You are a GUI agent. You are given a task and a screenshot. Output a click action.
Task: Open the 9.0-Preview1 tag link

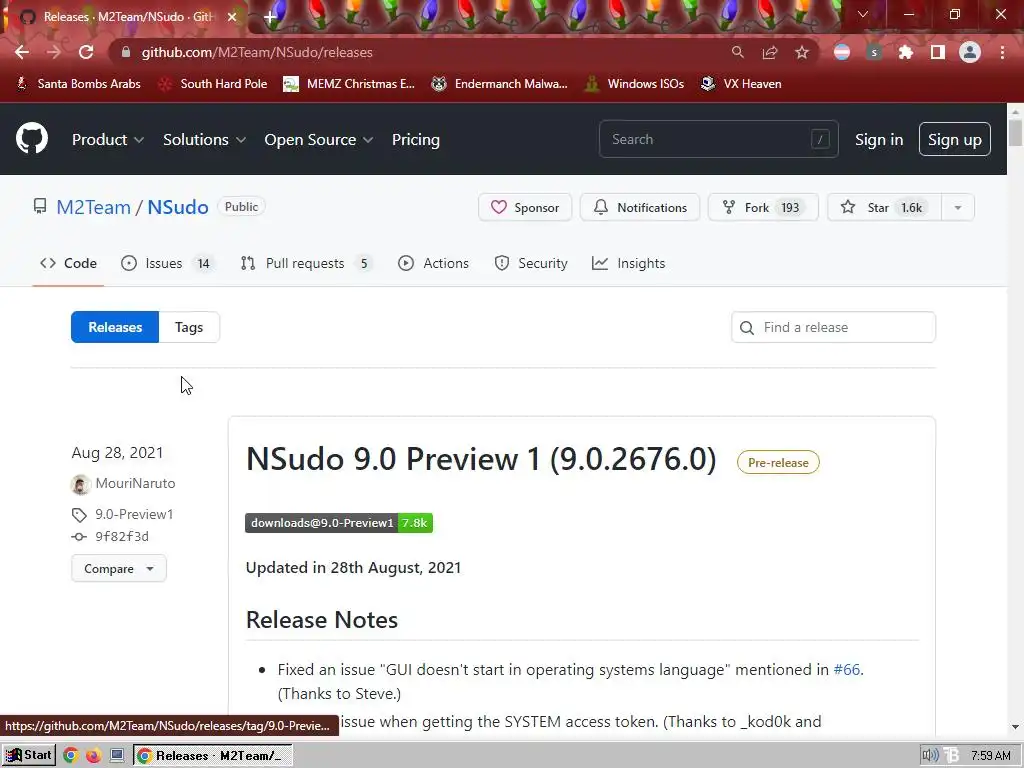134,514
